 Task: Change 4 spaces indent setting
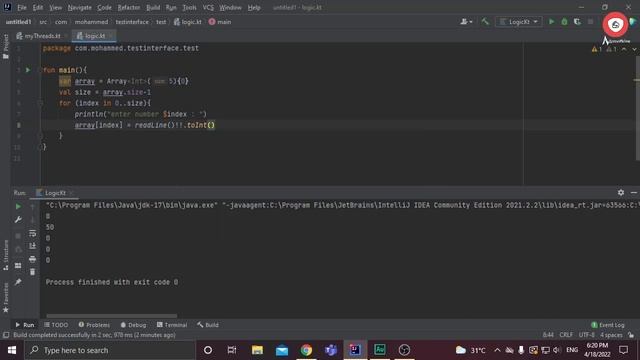coord(611,335)
